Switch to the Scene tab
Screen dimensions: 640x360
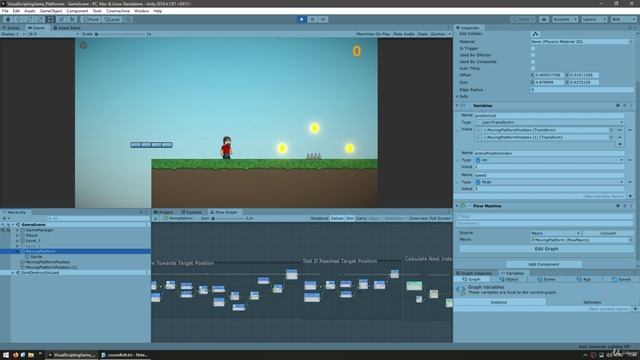tap(12, 28)
